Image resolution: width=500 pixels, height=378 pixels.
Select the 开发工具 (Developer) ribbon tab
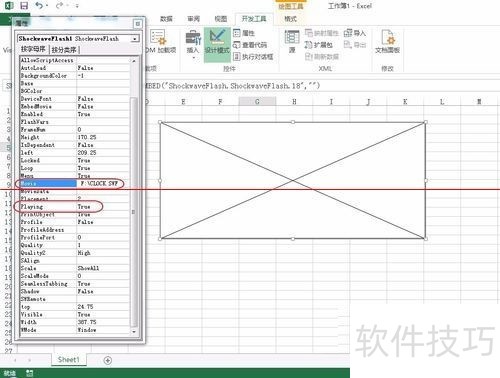click(x=254, y=19)
